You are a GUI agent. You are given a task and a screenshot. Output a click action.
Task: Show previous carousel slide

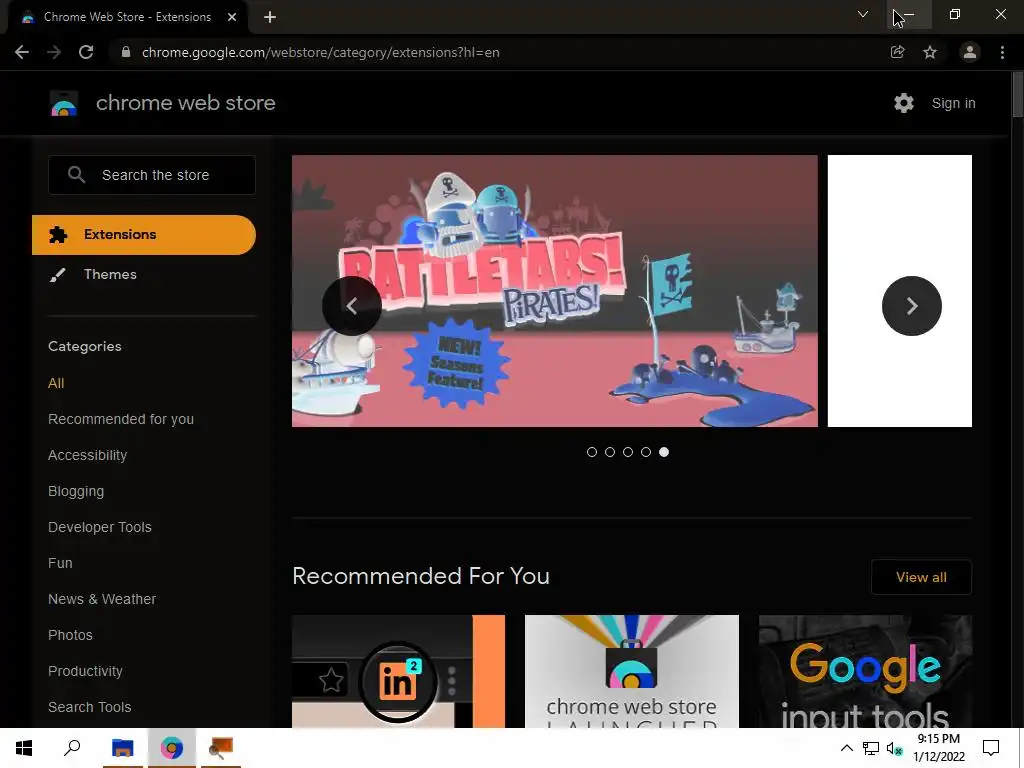click(x=352, y=306)
